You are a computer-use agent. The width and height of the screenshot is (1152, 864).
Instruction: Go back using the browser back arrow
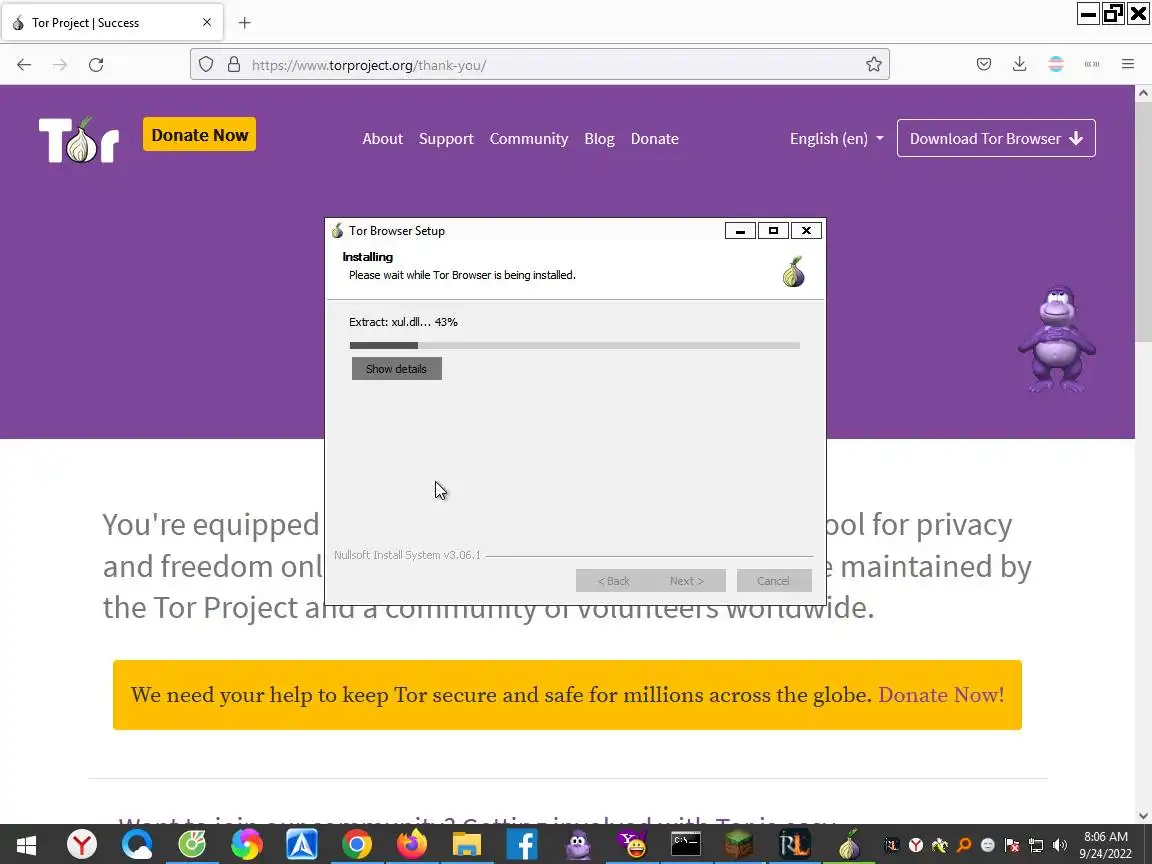coord(24,65)
